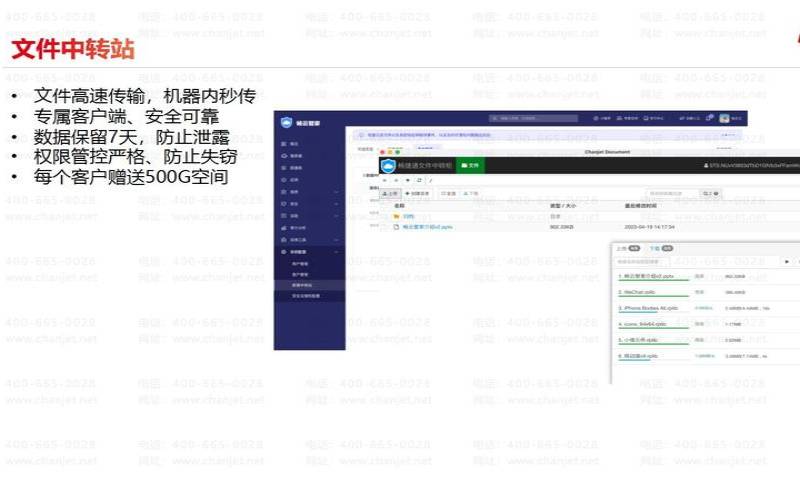Click the Chanjet Document window title
The image size is (800, 500).
pos(607,152)
